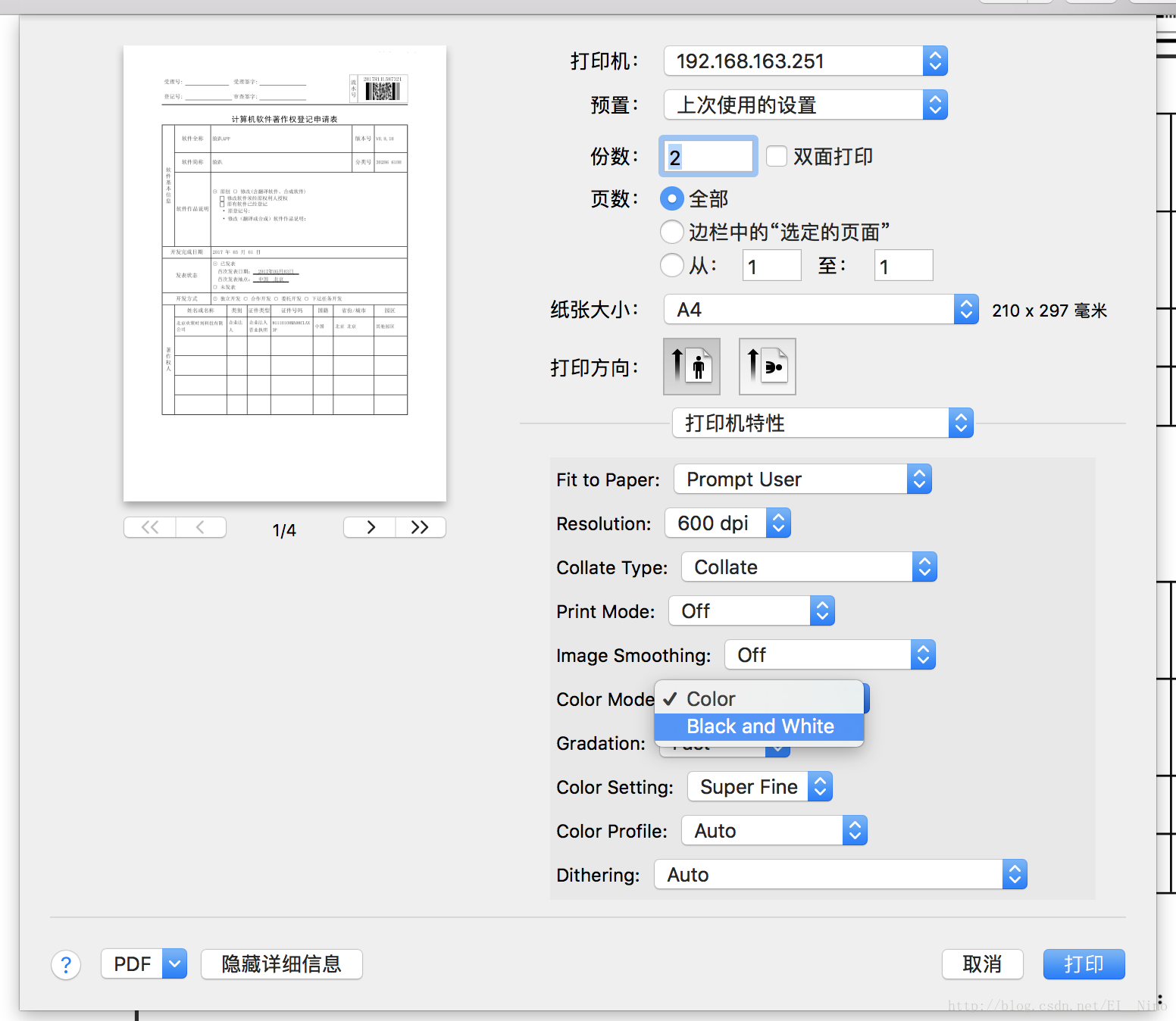Click the 至 end page field
Image resolution: width=1176 pixels, height=1021 pixels.
[904, 265]
